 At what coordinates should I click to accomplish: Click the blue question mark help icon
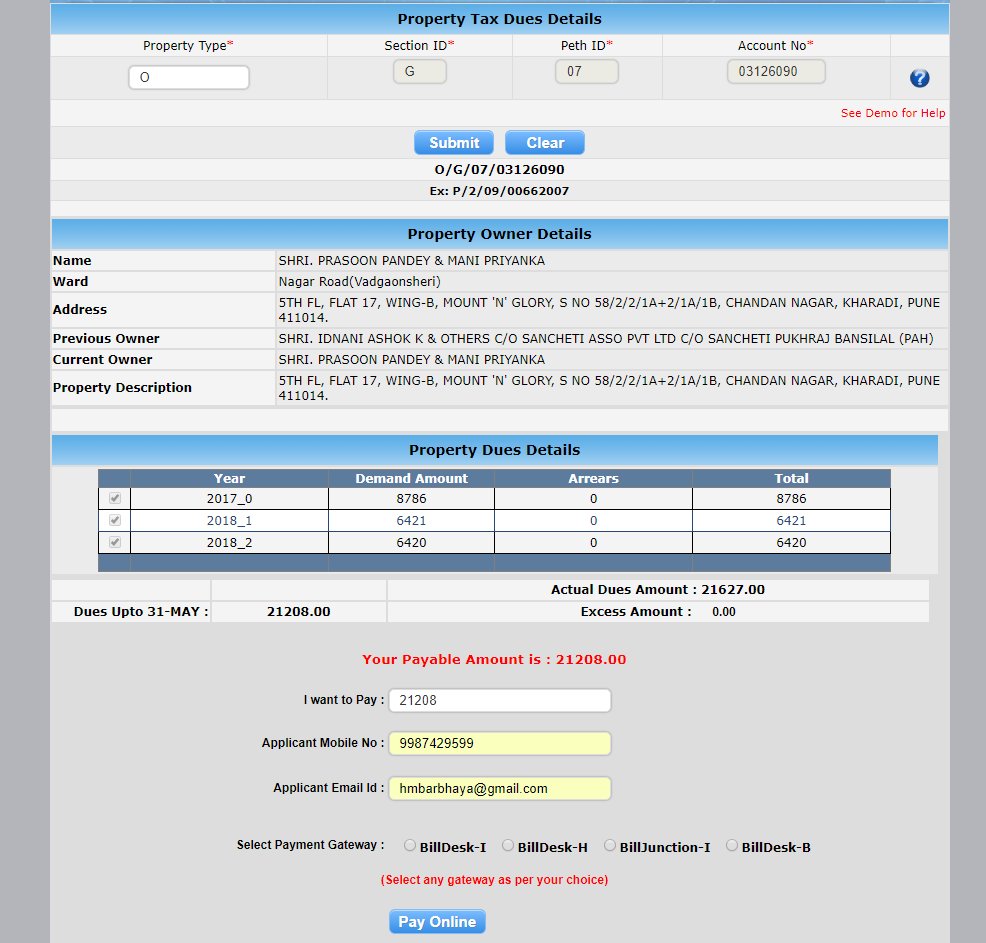coord(919,78)
